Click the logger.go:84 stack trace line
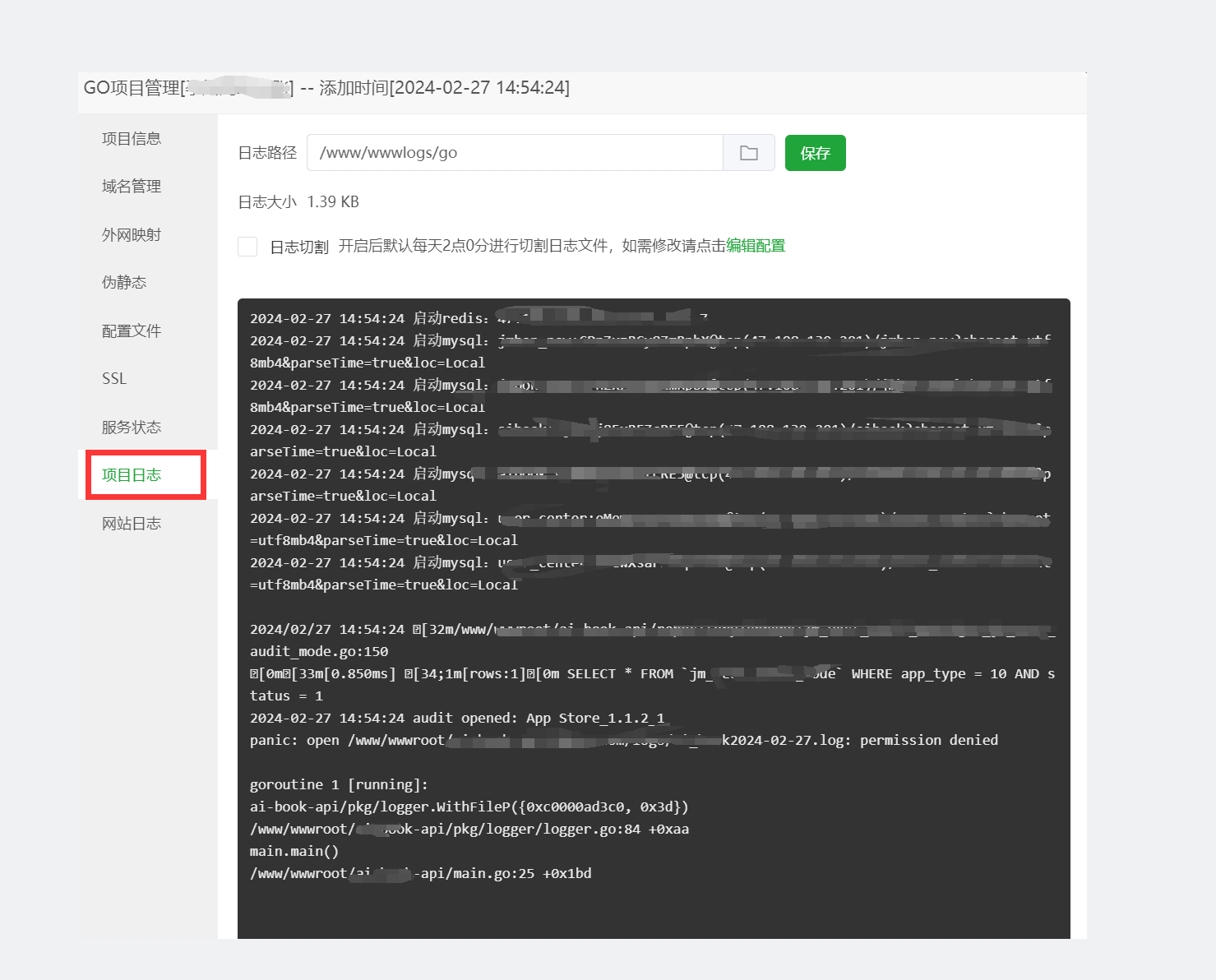This screenshot has width=1216, height=980. coord(469,829)
